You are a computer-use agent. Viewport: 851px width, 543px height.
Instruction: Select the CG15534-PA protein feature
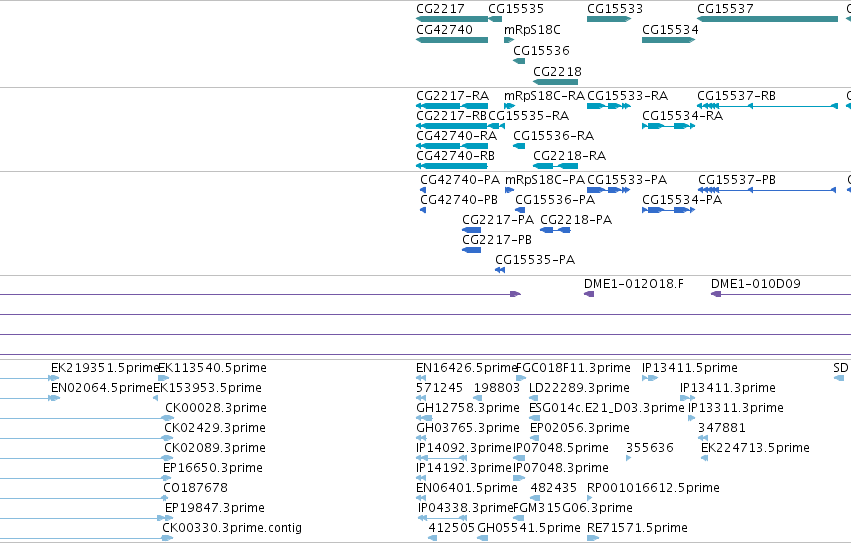click(669, 210)
